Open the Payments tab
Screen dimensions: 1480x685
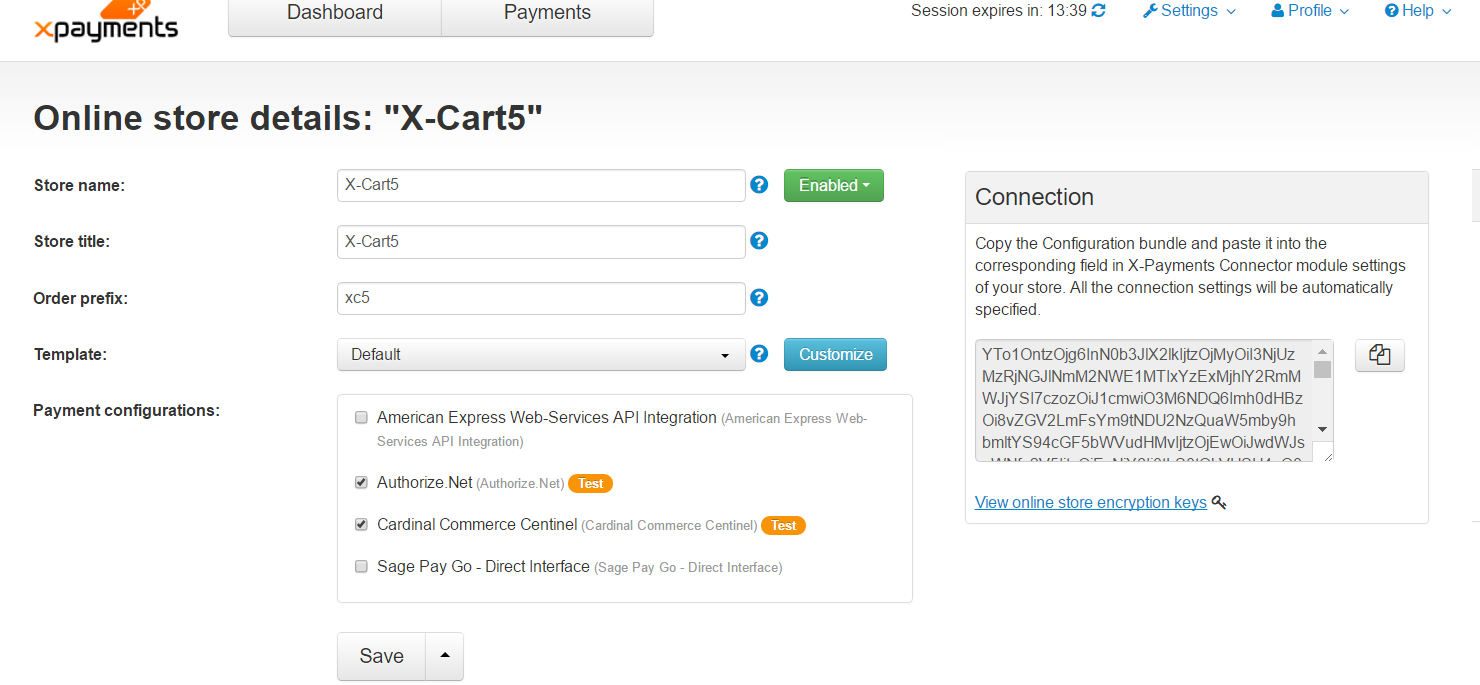(547, 13)
